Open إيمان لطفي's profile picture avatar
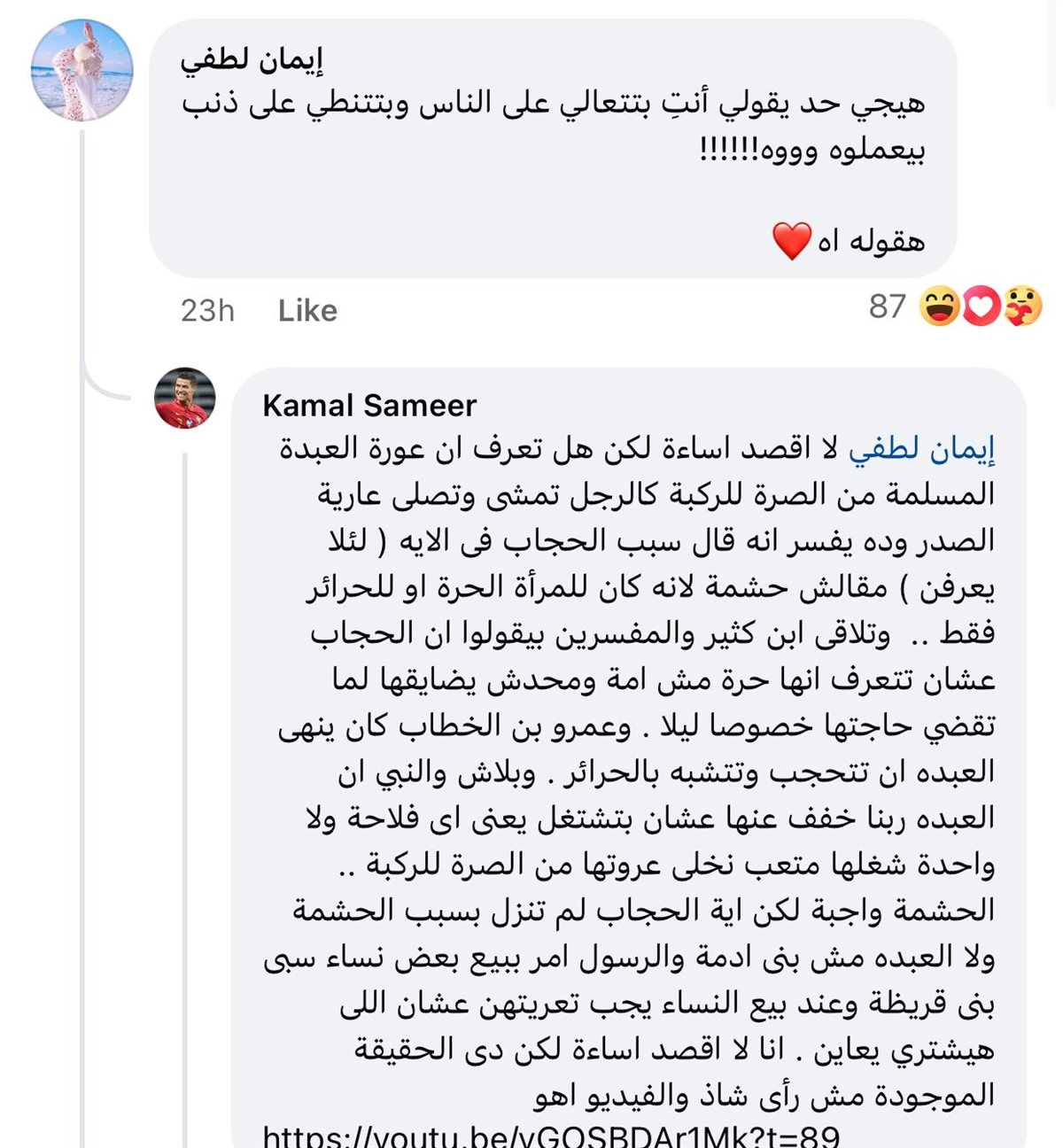Screen dimensions: 1063x1148 click(81, 70)
